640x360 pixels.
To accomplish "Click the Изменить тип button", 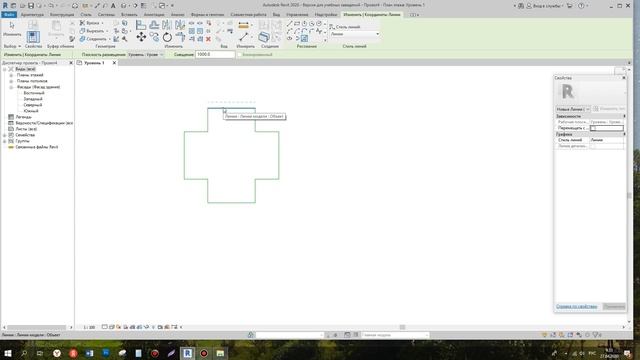I will [609, 109].
